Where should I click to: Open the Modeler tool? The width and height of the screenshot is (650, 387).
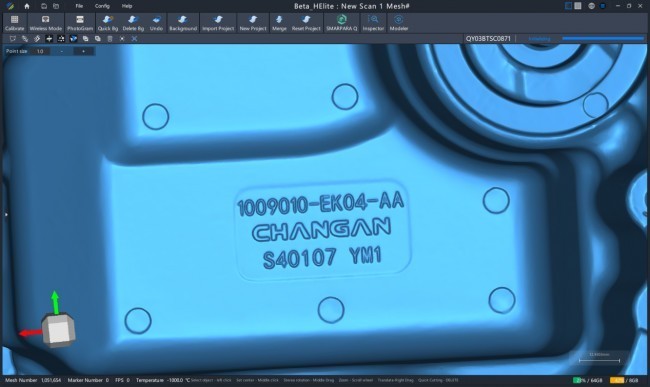(399, 23)
